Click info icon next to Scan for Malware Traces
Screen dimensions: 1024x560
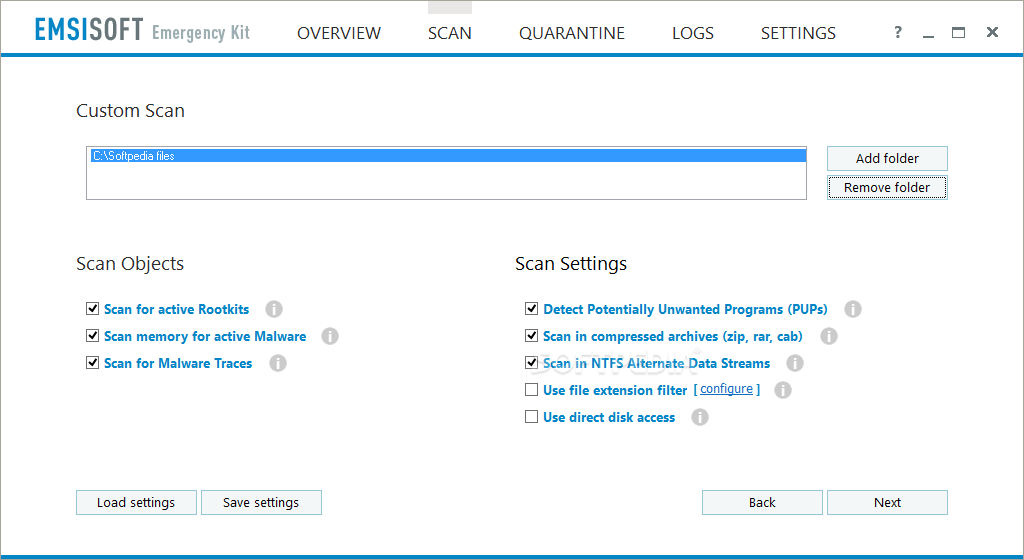point(278,363)
